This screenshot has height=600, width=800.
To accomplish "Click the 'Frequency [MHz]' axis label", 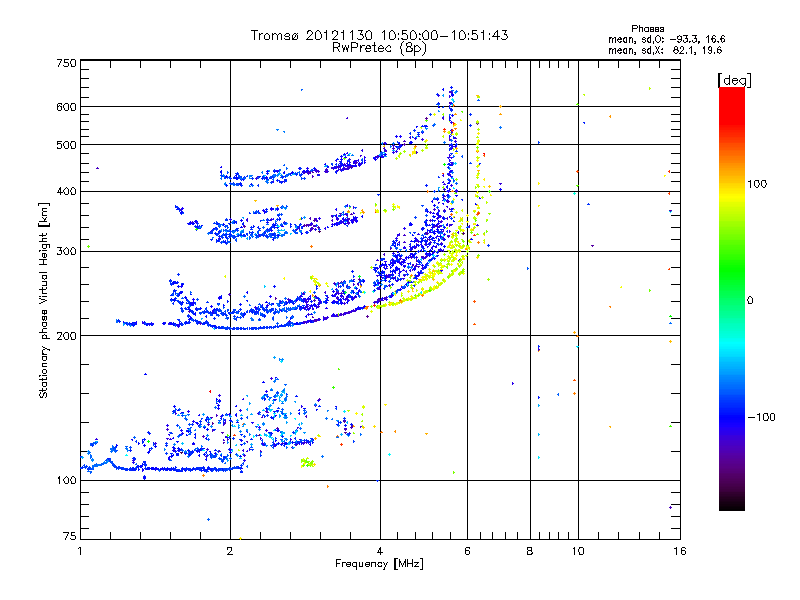I will click(x=379, y=564).
